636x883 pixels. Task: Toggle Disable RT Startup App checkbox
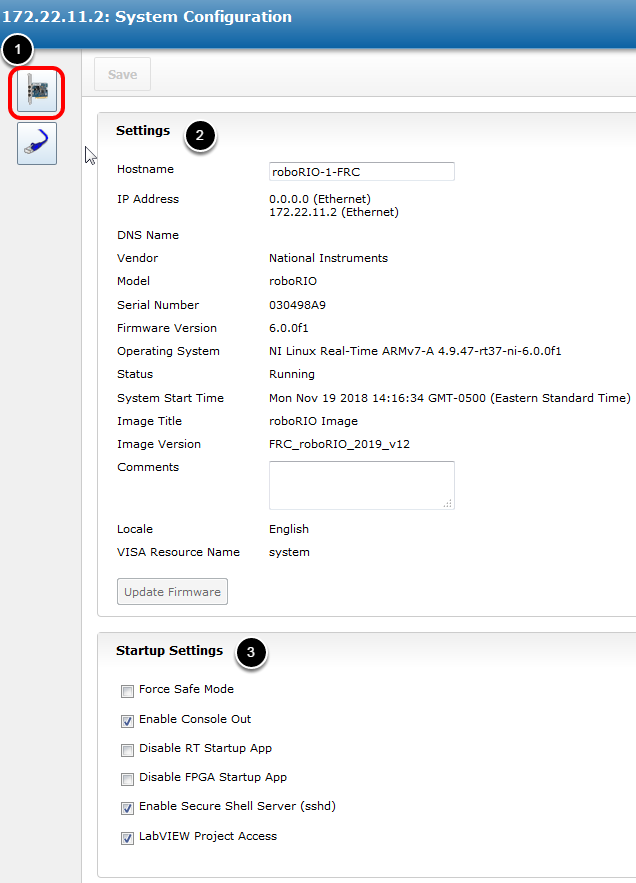point(127,749)
